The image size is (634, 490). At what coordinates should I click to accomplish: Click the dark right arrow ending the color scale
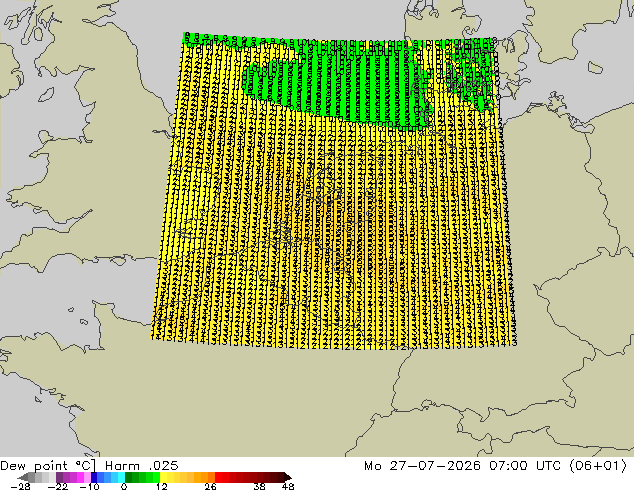[288, 477]
